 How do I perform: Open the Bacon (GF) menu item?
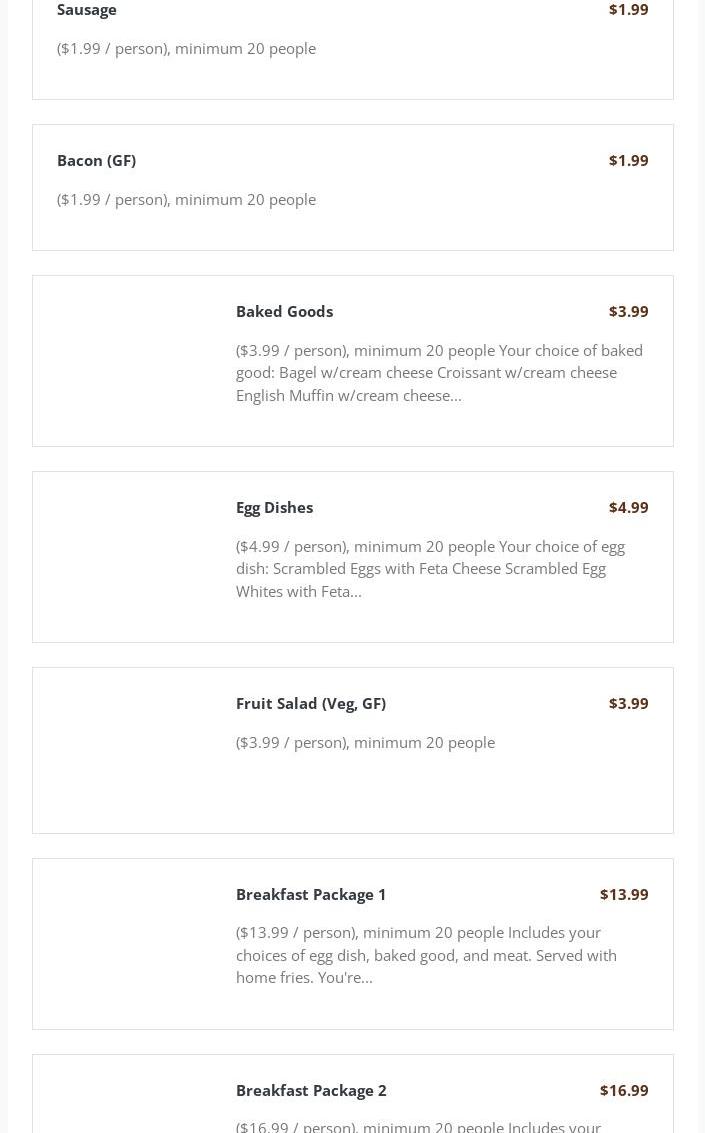tap(96, 160)
